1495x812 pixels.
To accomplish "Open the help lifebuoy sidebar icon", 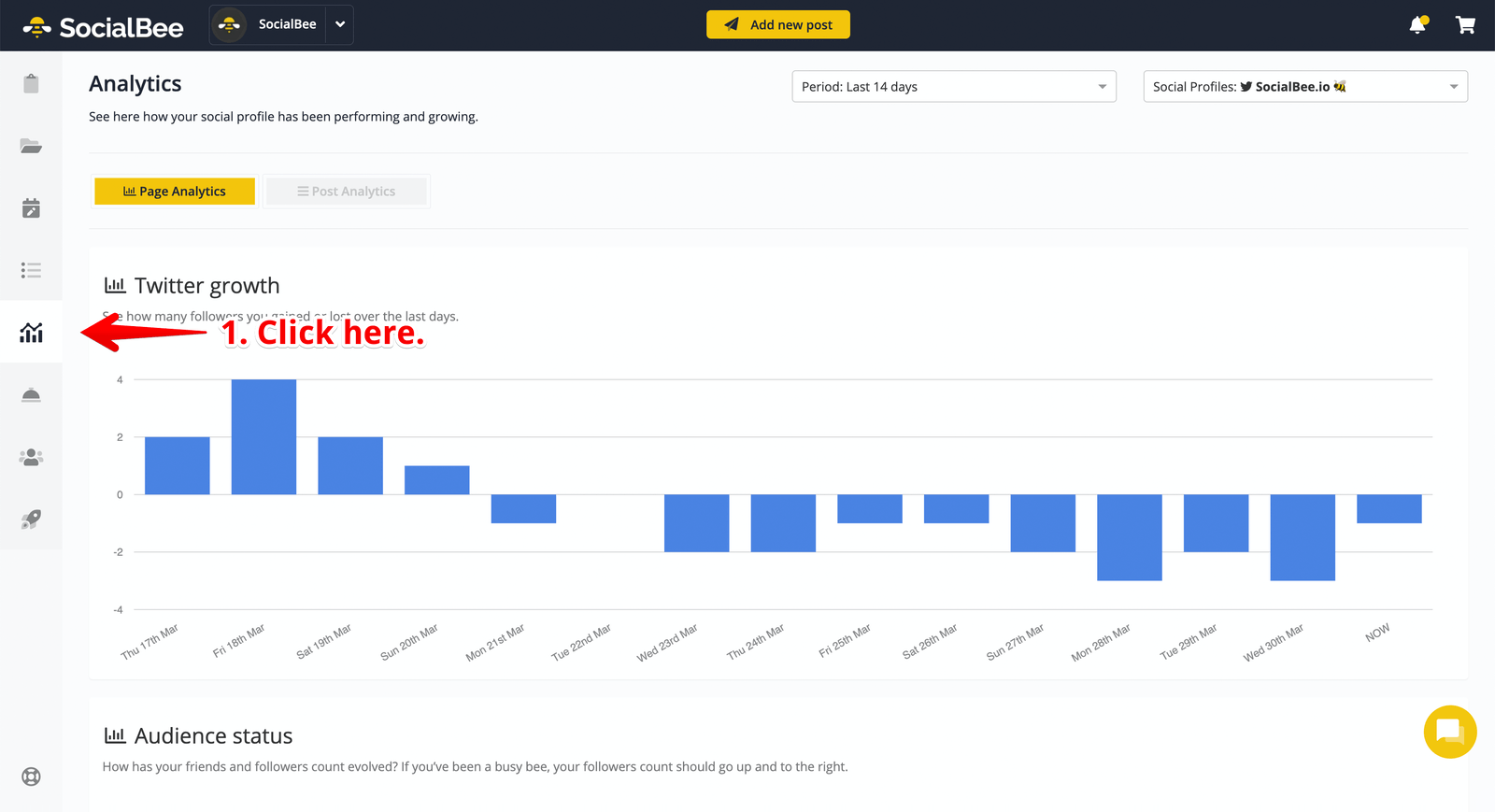I will [x=31, y=776].
